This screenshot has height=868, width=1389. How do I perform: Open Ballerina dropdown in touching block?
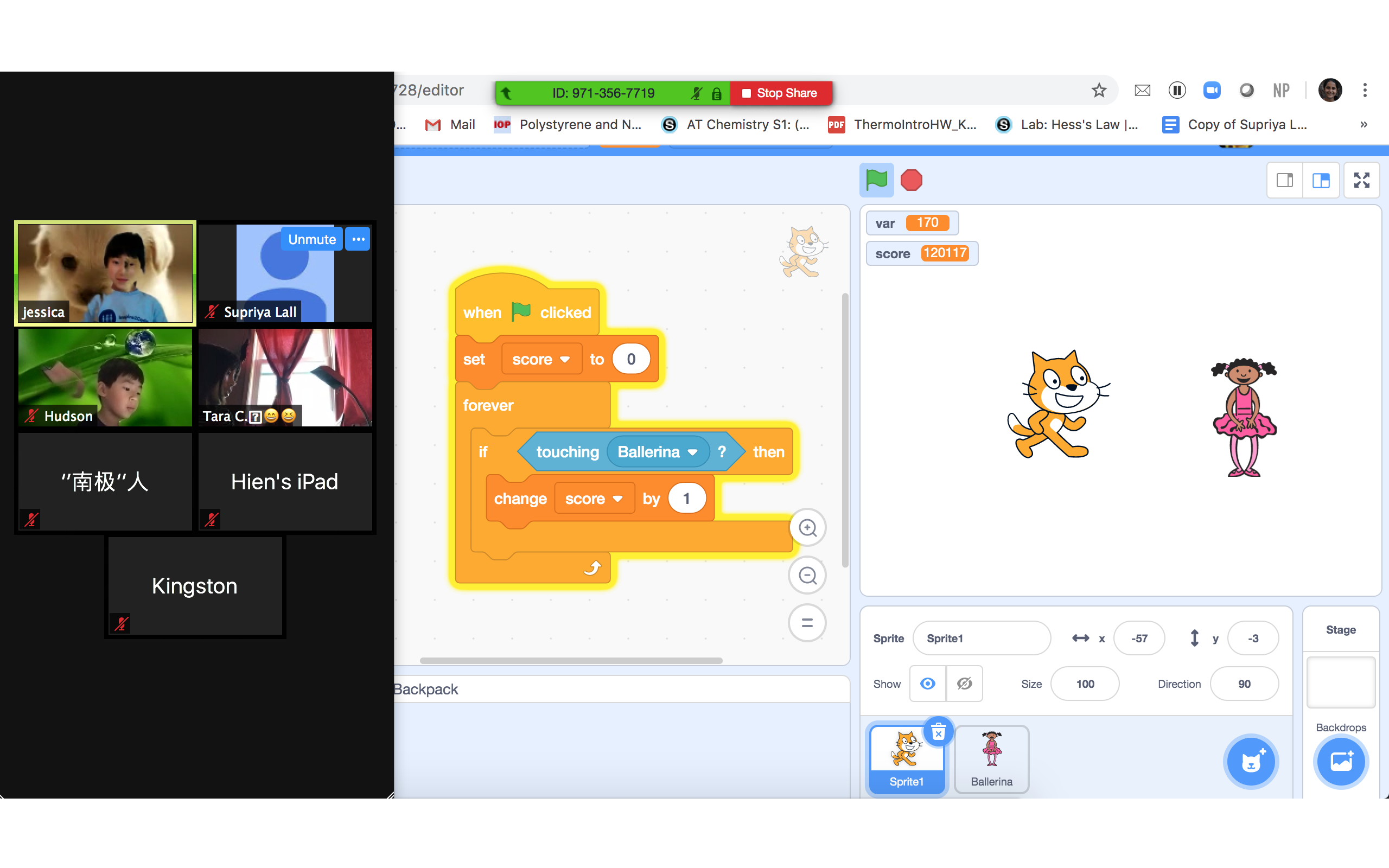point(692,452)
